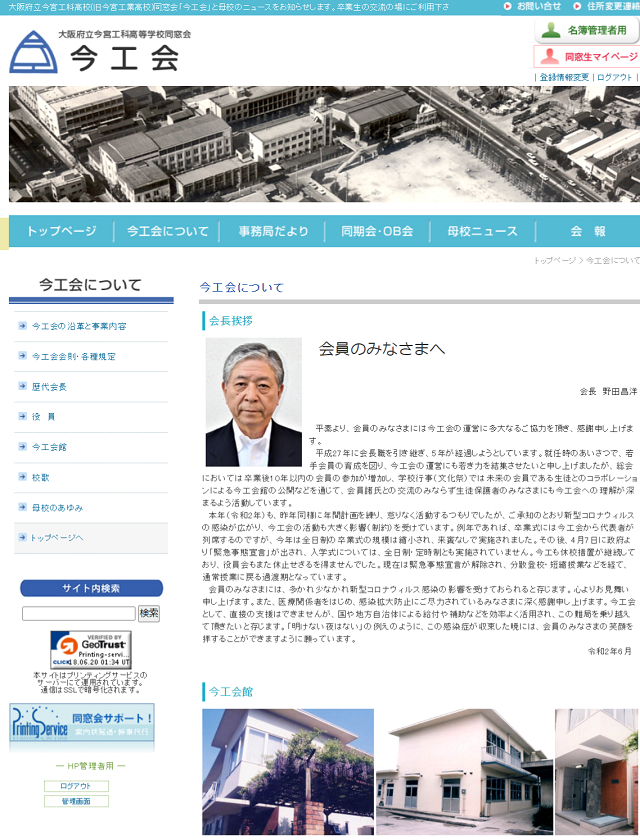Screen dimensions: 640x840
Task: Click the arrow icon beside お問い合せ
Action: click(x=508, y=7)
